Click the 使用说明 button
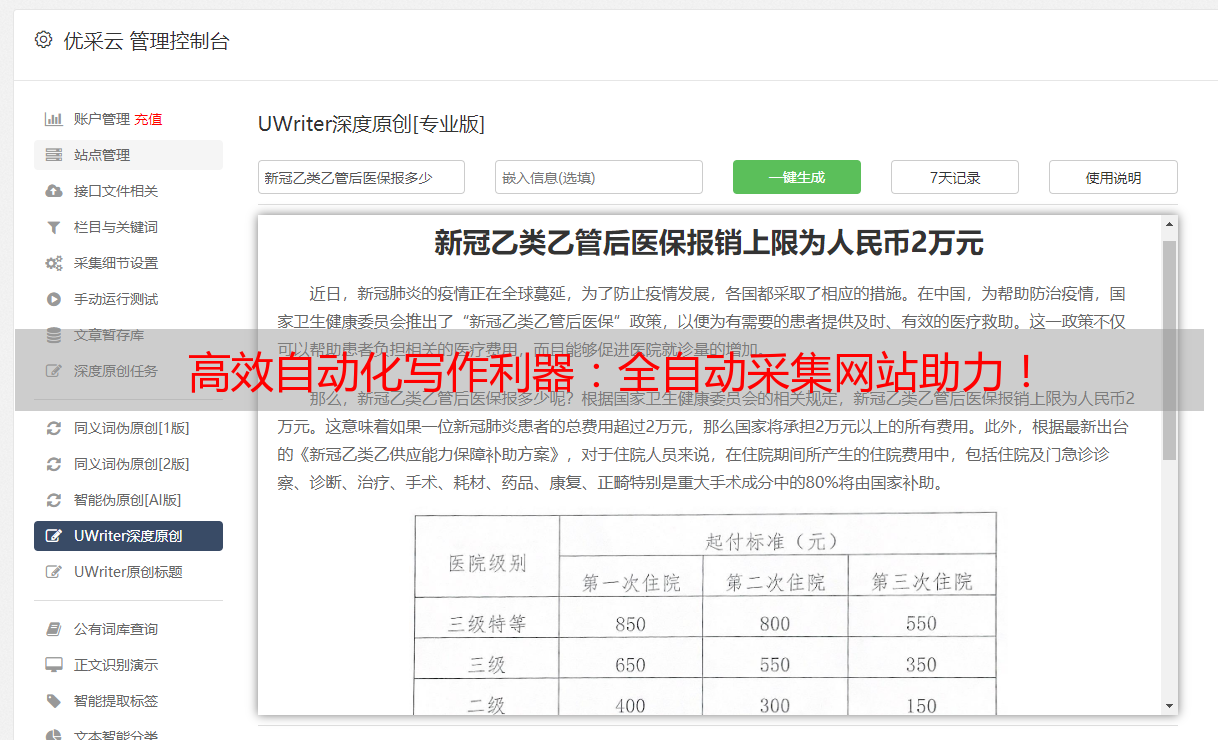Screen dimensions: 1218x740 point(1113,177)
